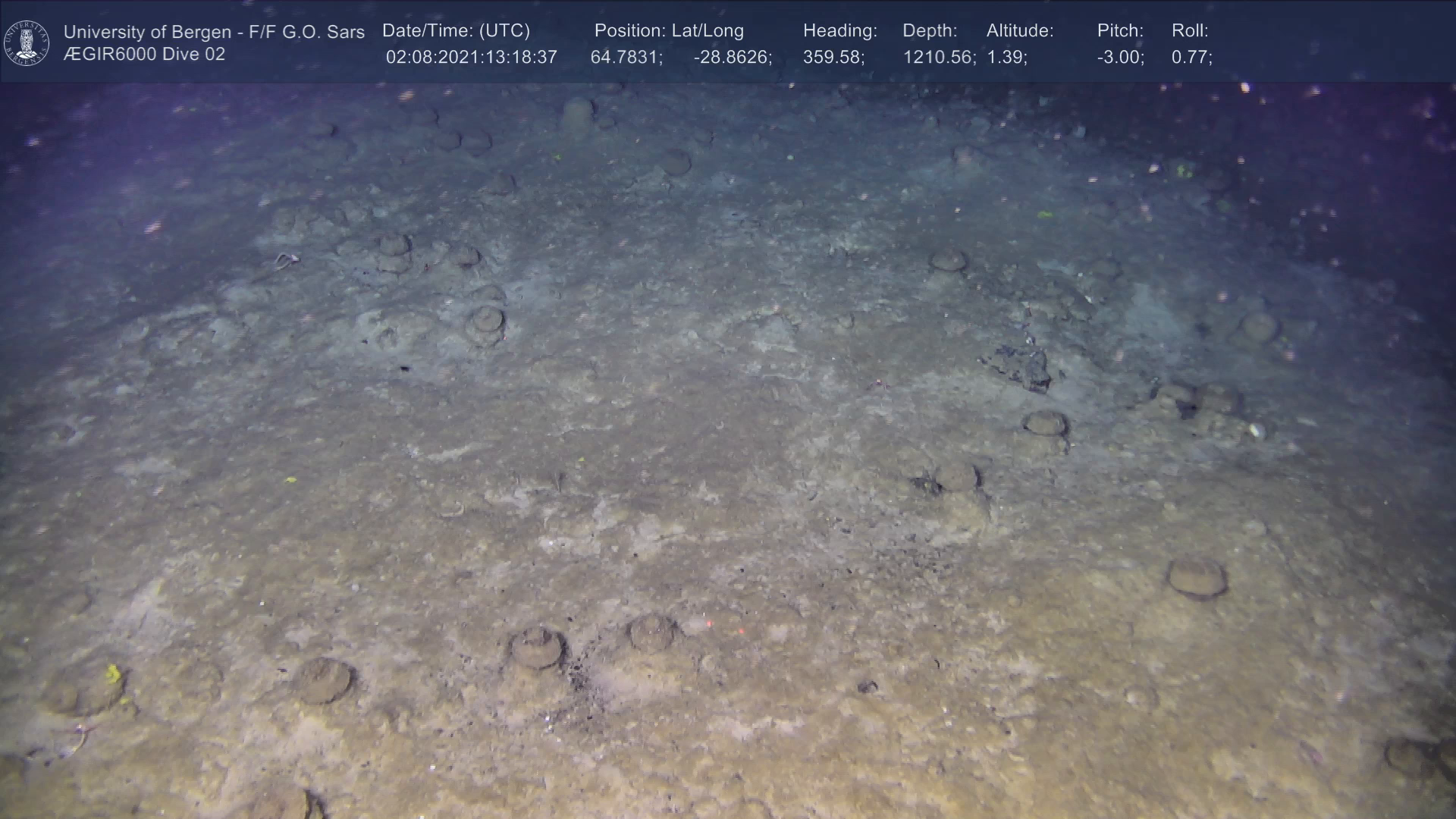Viewport: 1456px width, 819px height.
Task: Click the 'Depth:' label
Action: pos(929,31)
